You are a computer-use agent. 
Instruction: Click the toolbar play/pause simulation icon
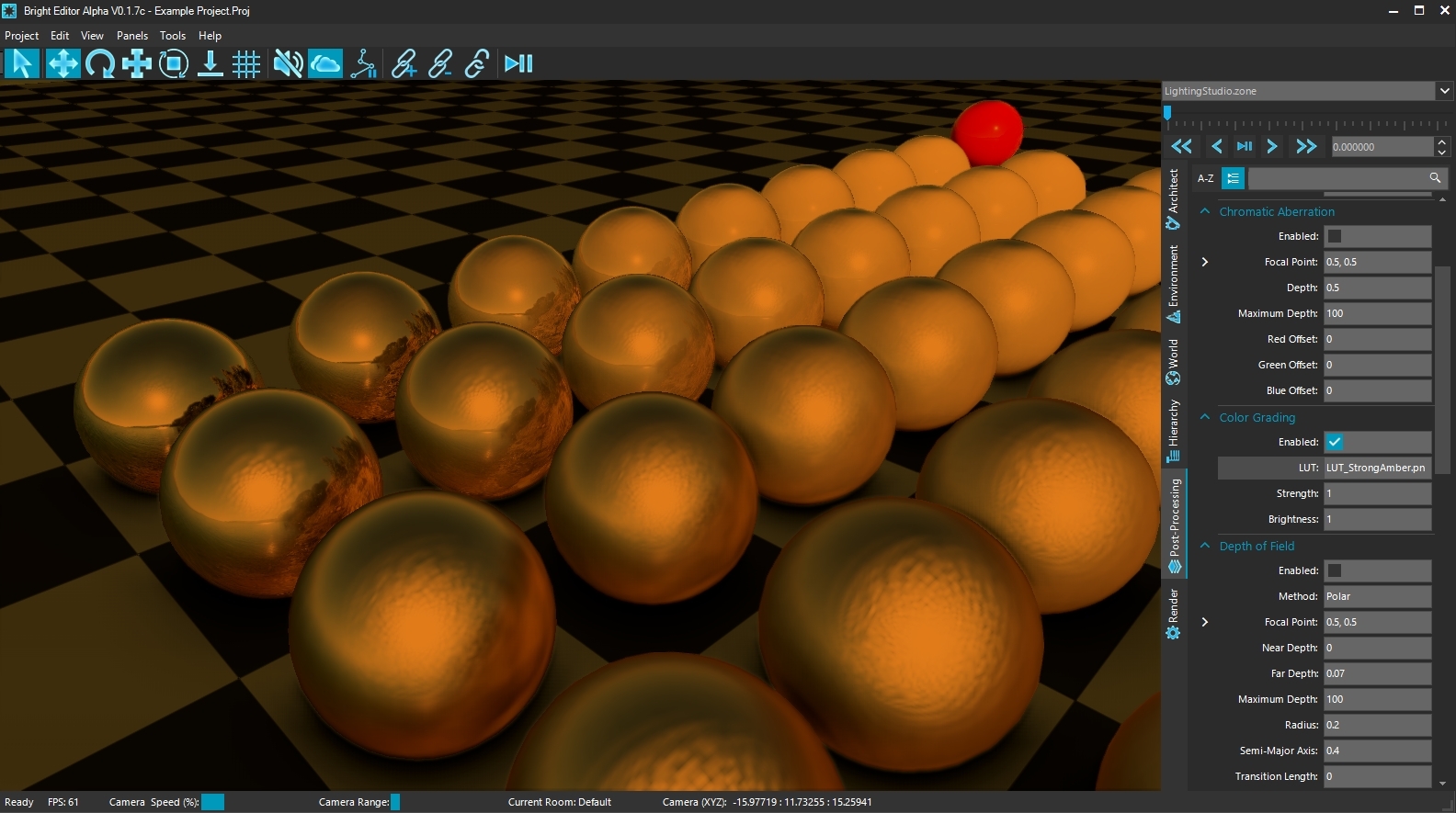tap(518, 63)
